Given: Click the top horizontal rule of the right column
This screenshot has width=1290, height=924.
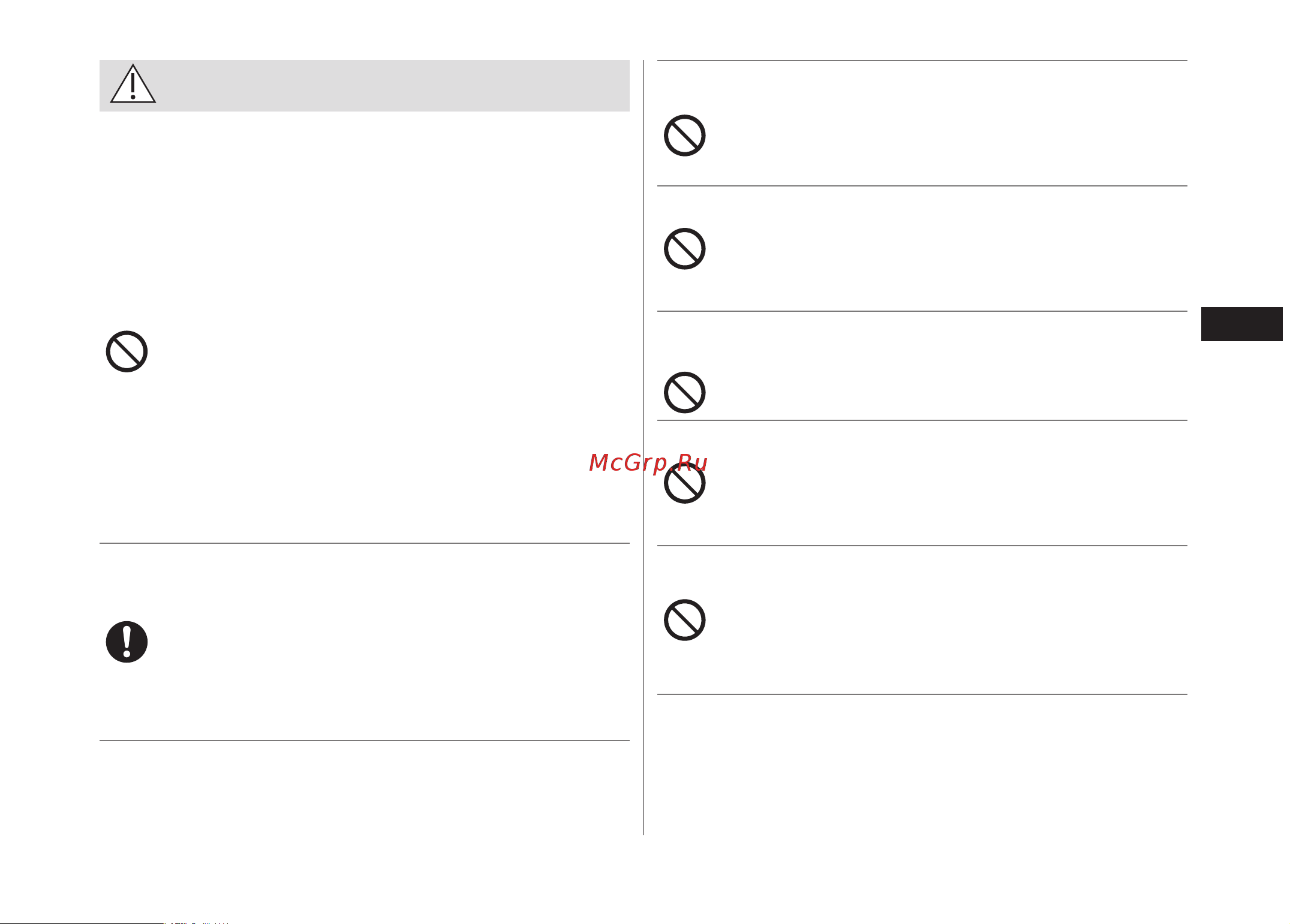Looking at the screenshot, I should coord(922,61).
